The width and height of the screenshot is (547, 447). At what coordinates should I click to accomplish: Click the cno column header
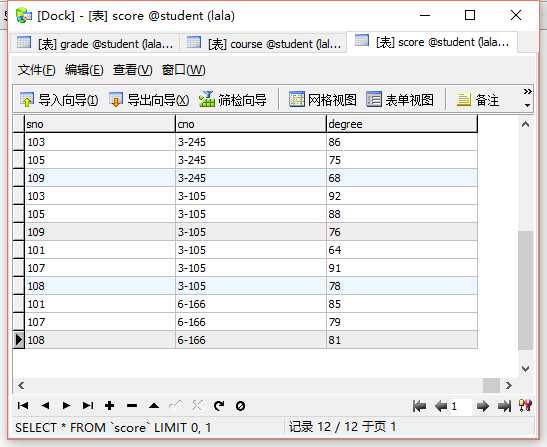click(x=250, y=124)
